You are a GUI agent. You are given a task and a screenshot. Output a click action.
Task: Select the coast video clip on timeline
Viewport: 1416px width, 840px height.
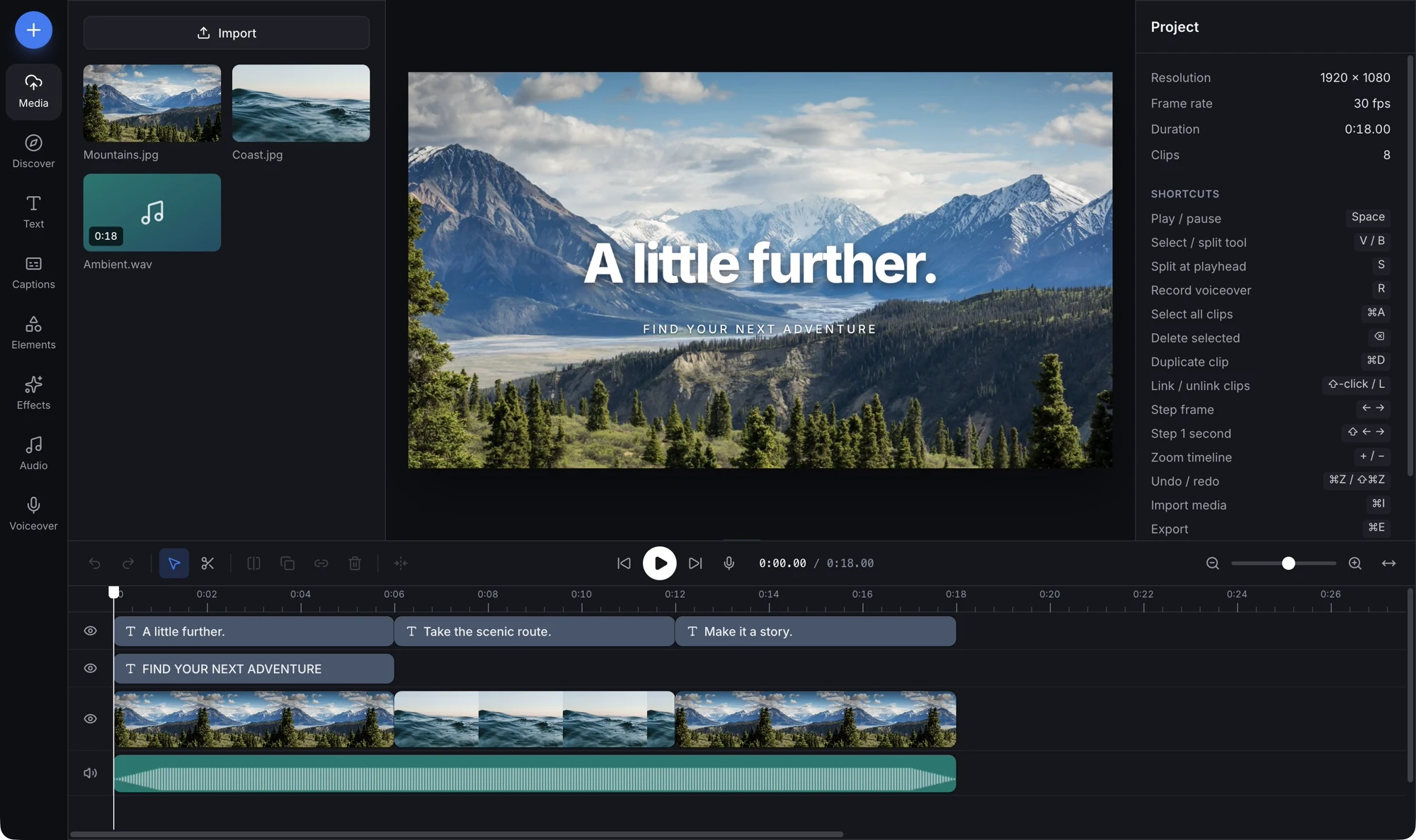tap(535, 720)
